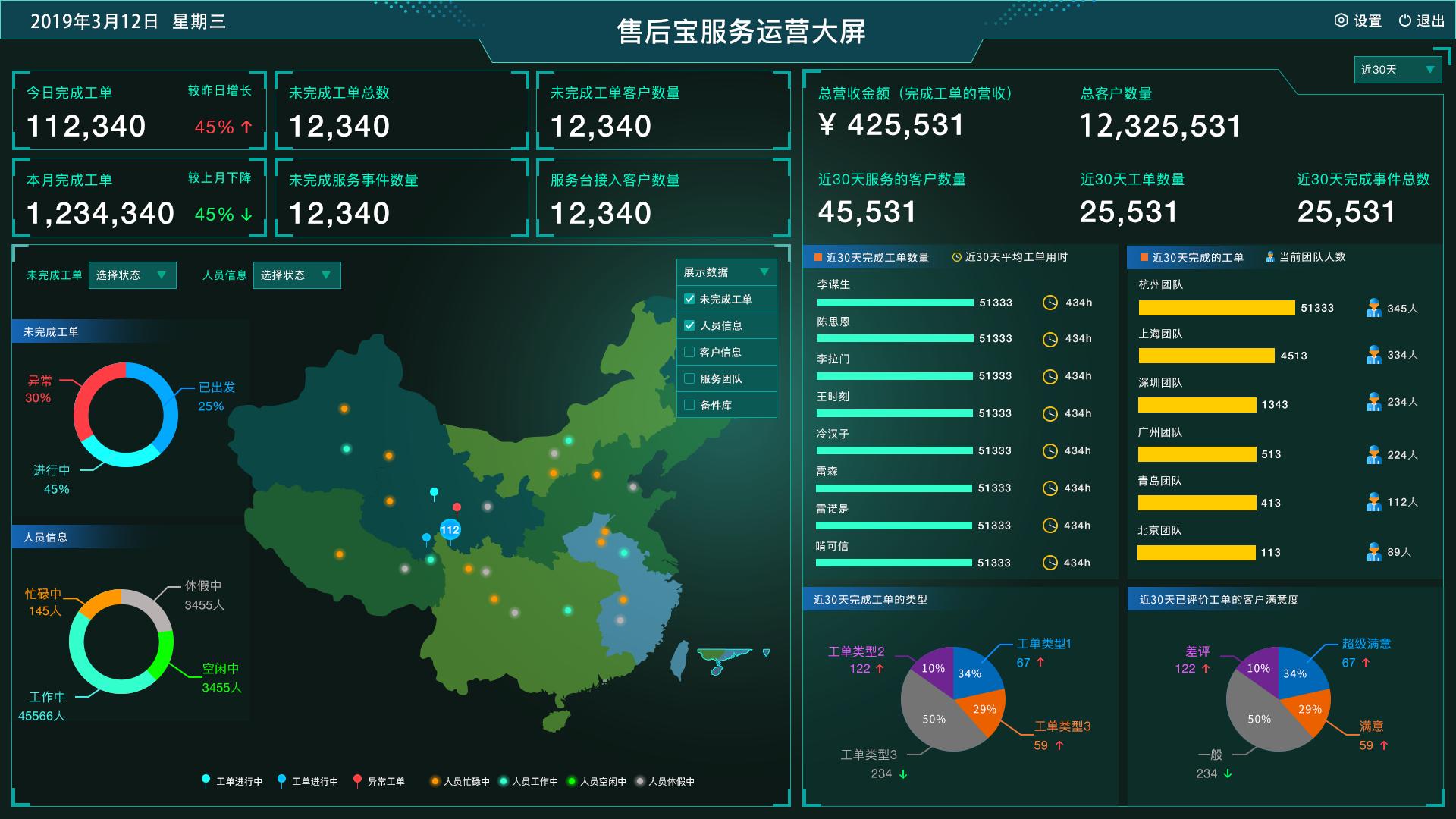This screenshot has height=819, width=1456.
Task: Click the clock icon in 近30天平均工单用时 legend
Action: (x=956, y=257)
